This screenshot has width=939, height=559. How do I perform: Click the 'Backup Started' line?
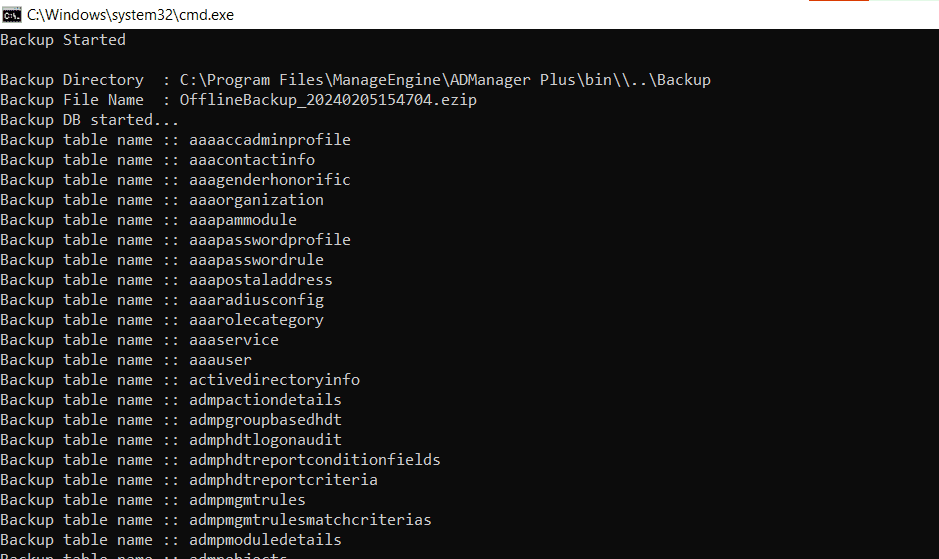(63, 40)
